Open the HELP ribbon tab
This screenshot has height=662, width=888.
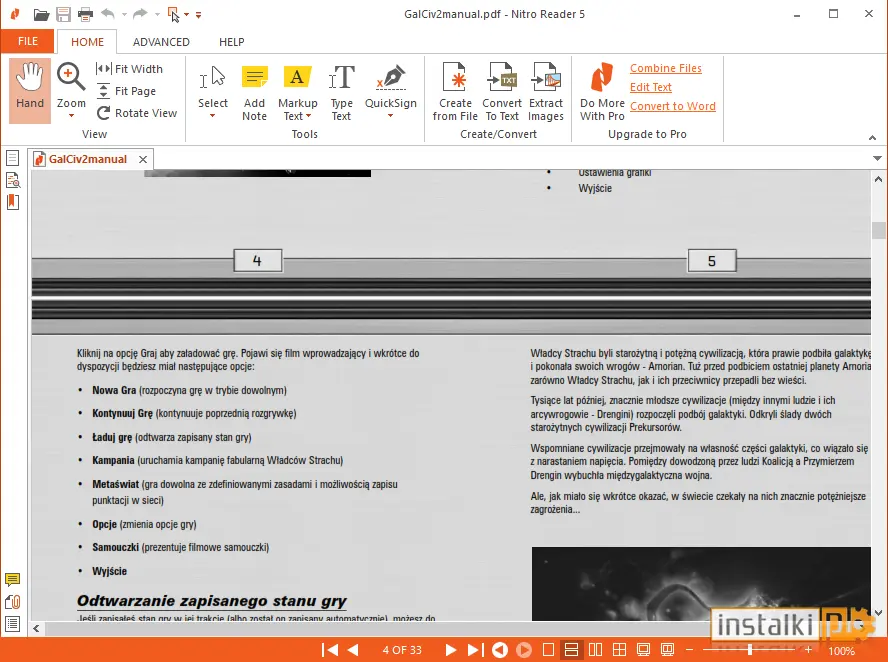click(232, 42)
